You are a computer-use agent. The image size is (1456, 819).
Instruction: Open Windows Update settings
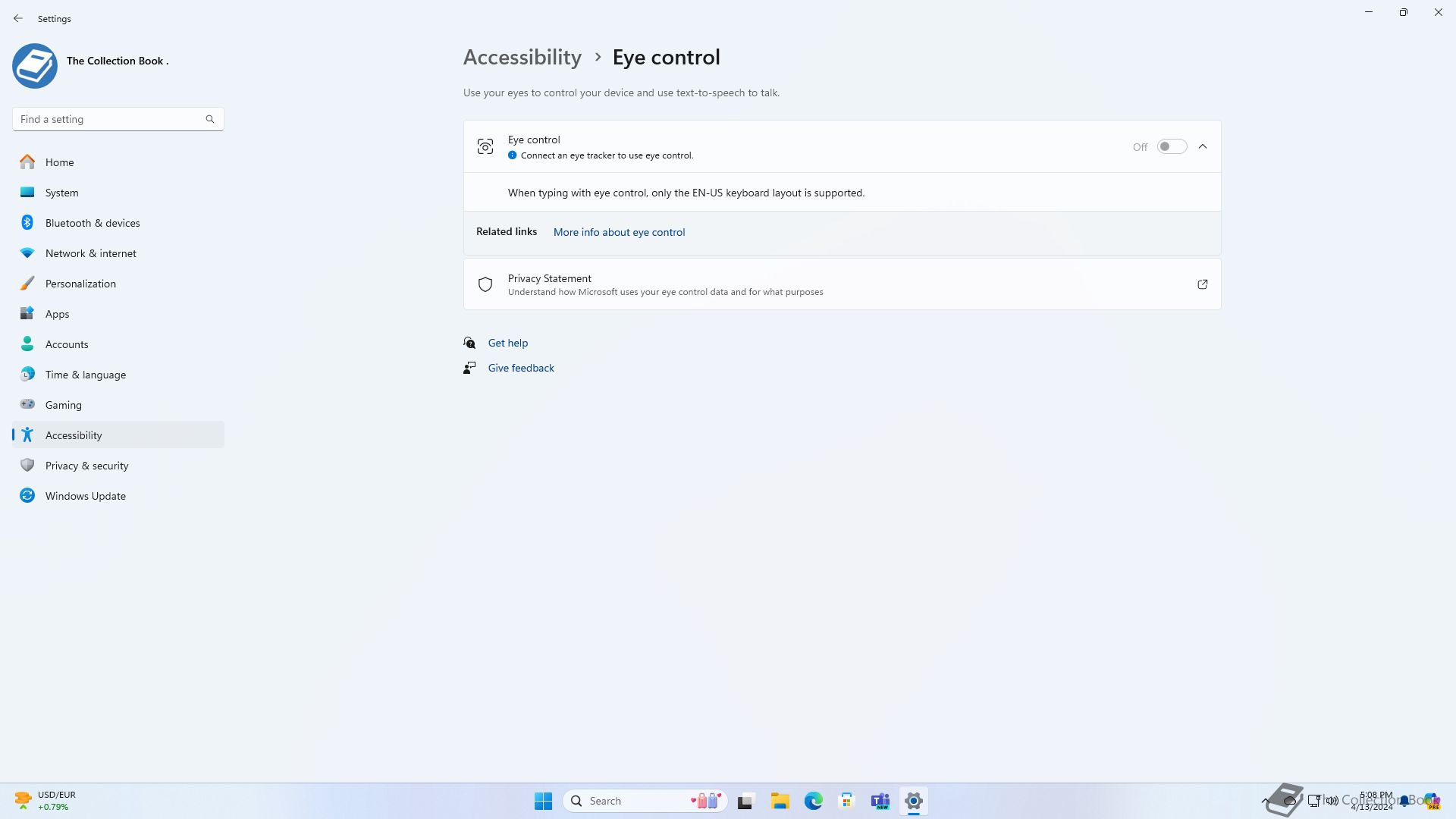click(118, 496)
